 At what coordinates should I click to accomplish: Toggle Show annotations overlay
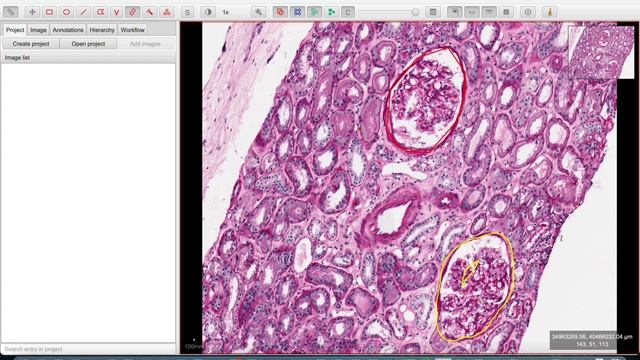pos(280,12)
